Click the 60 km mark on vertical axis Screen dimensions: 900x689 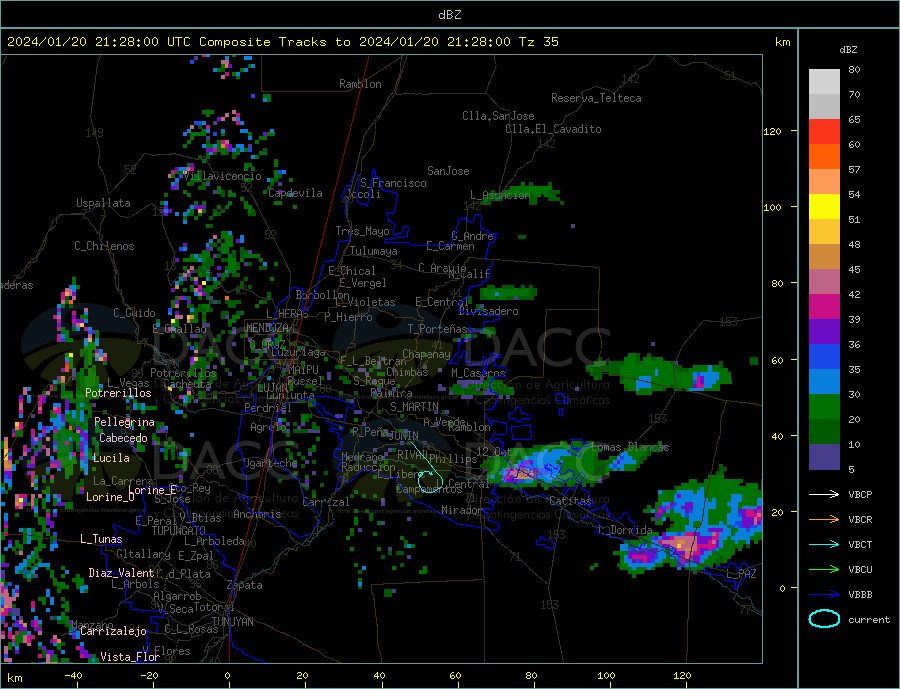tap(777, 361)
